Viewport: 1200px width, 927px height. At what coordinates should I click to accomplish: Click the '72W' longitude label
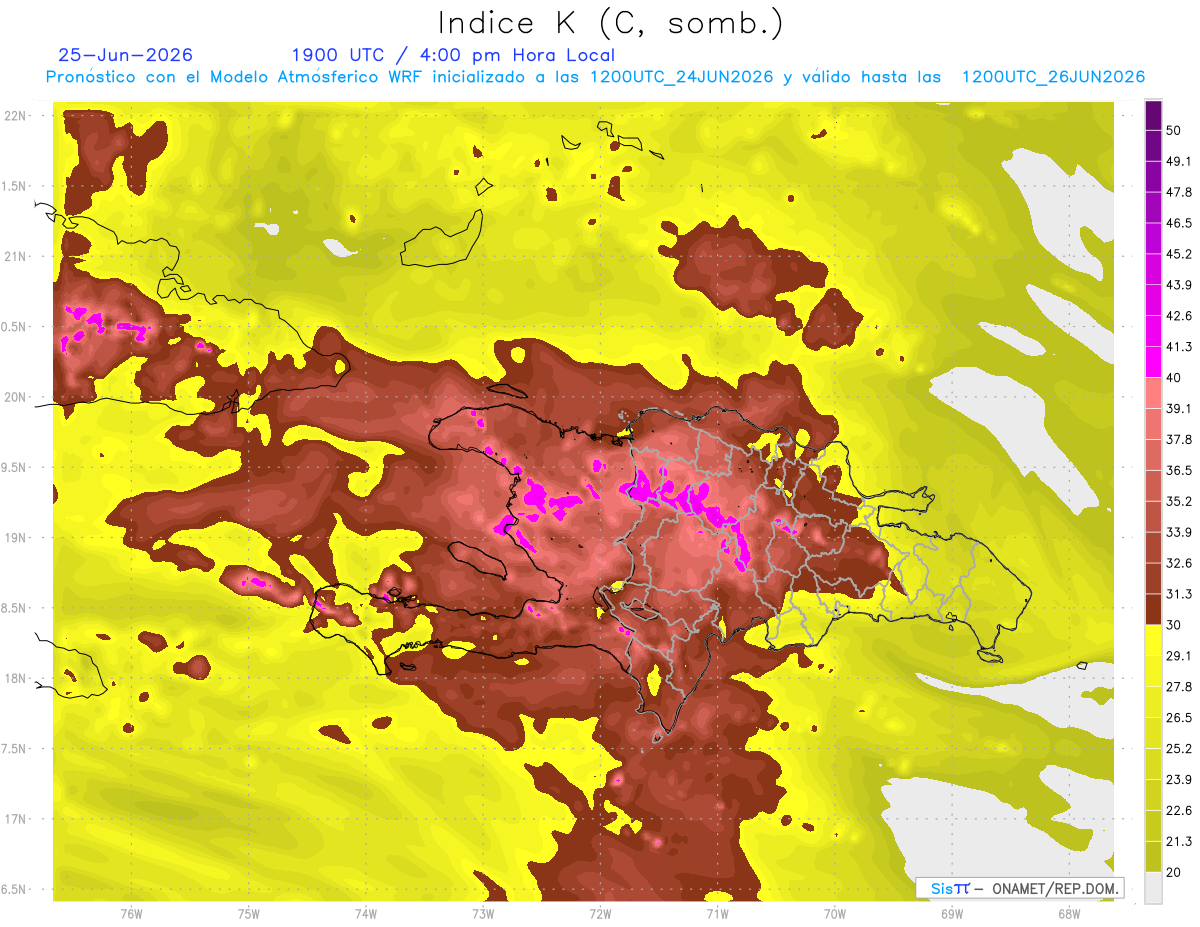coord(600,913)
